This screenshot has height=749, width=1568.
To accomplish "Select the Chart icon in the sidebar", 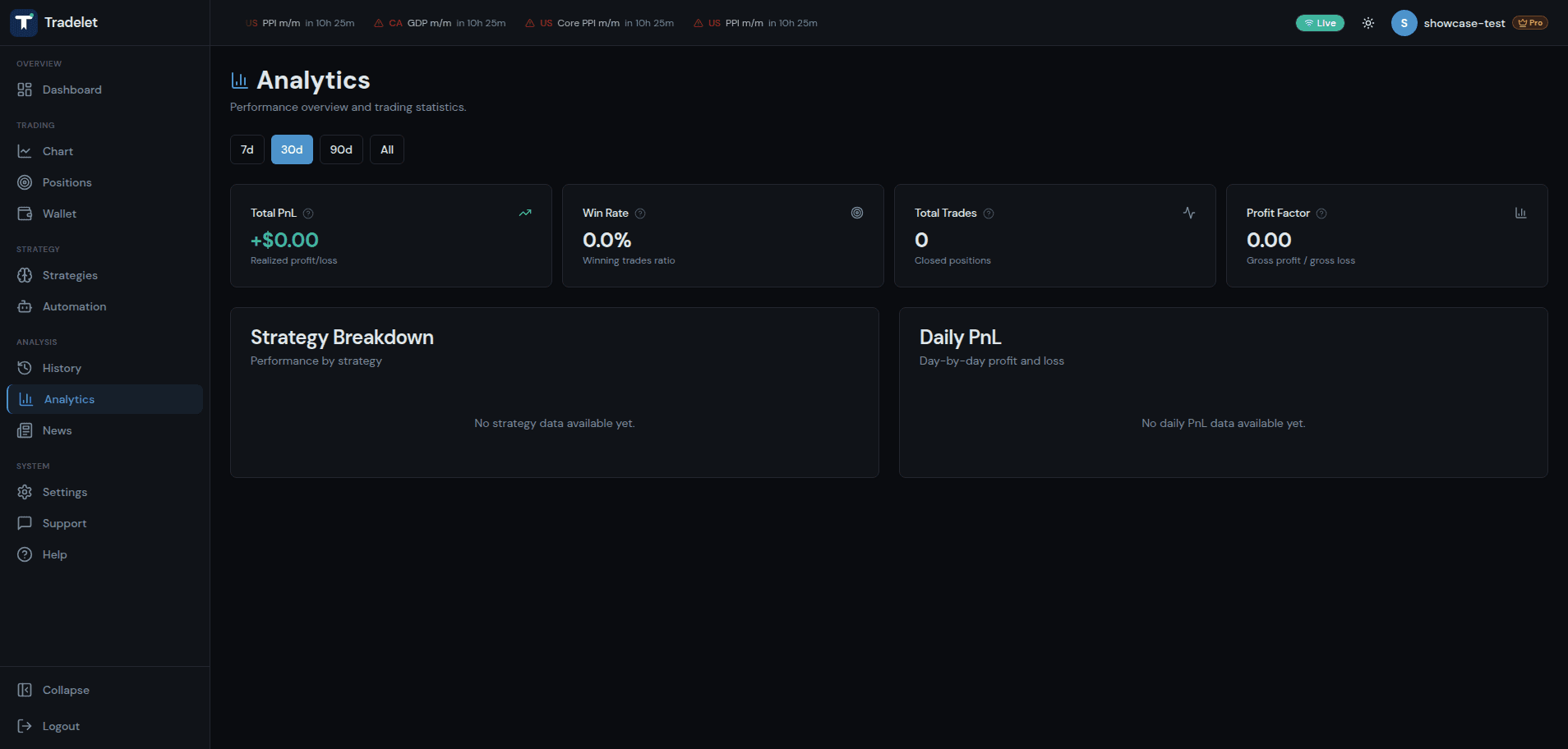I will [26, 151].
